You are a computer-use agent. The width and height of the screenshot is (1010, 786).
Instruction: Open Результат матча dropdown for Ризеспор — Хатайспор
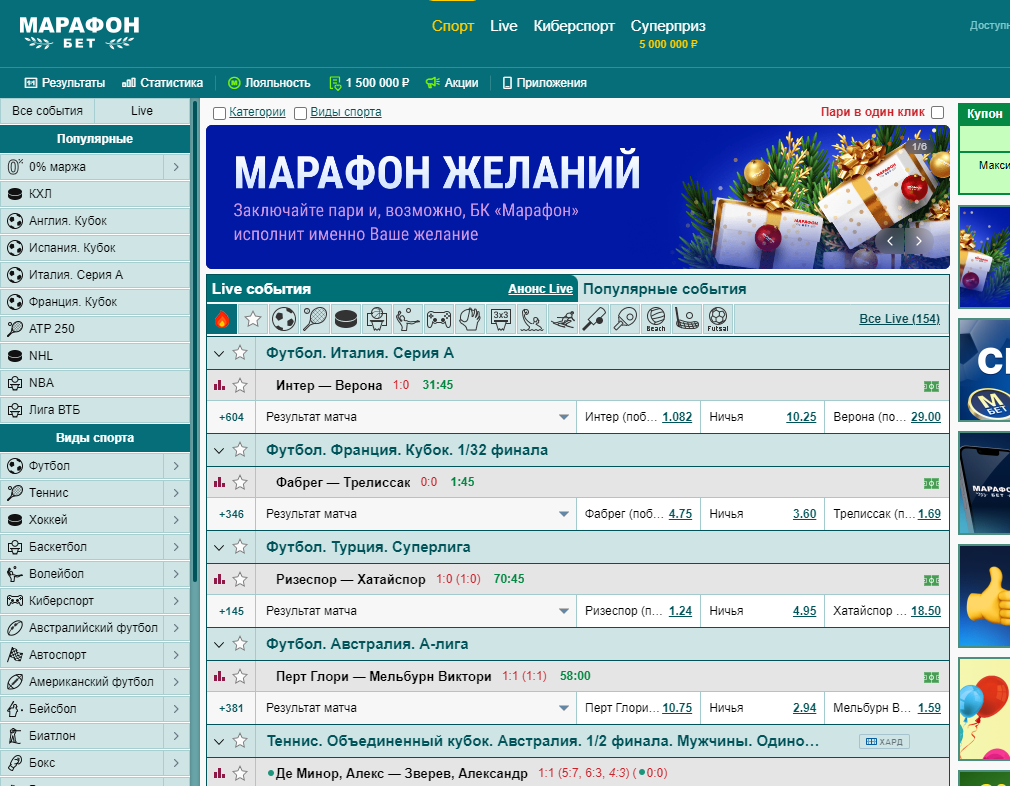pyautogui.click(x=416, y=611)
